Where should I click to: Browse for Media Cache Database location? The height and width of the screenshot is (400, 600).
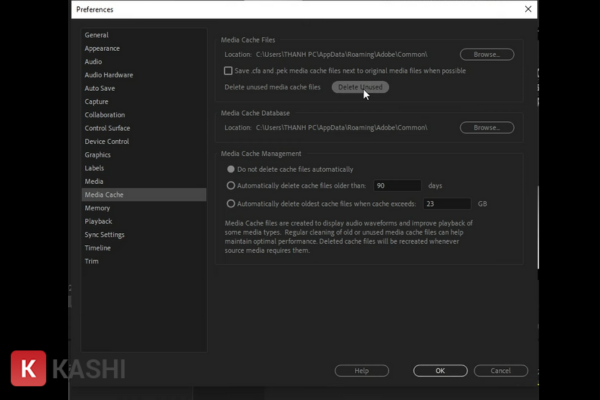click(x=487, y=128)
